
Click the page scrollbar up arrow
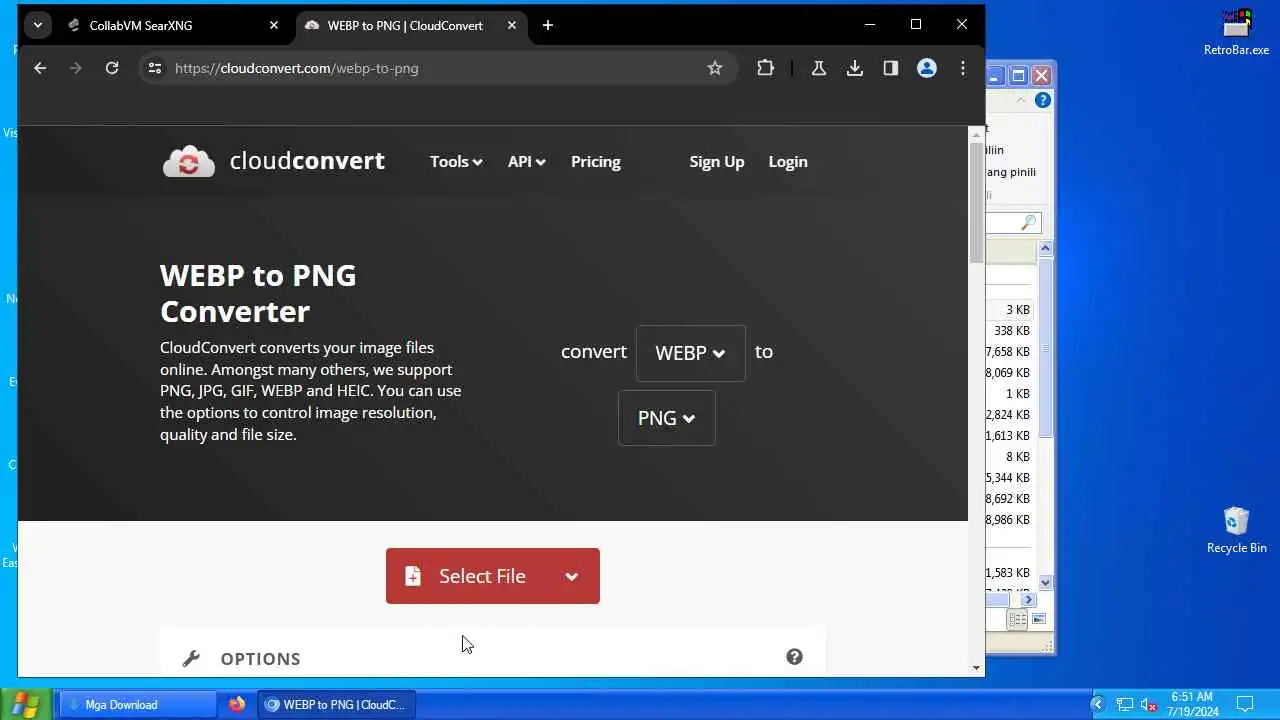[976, 133]
